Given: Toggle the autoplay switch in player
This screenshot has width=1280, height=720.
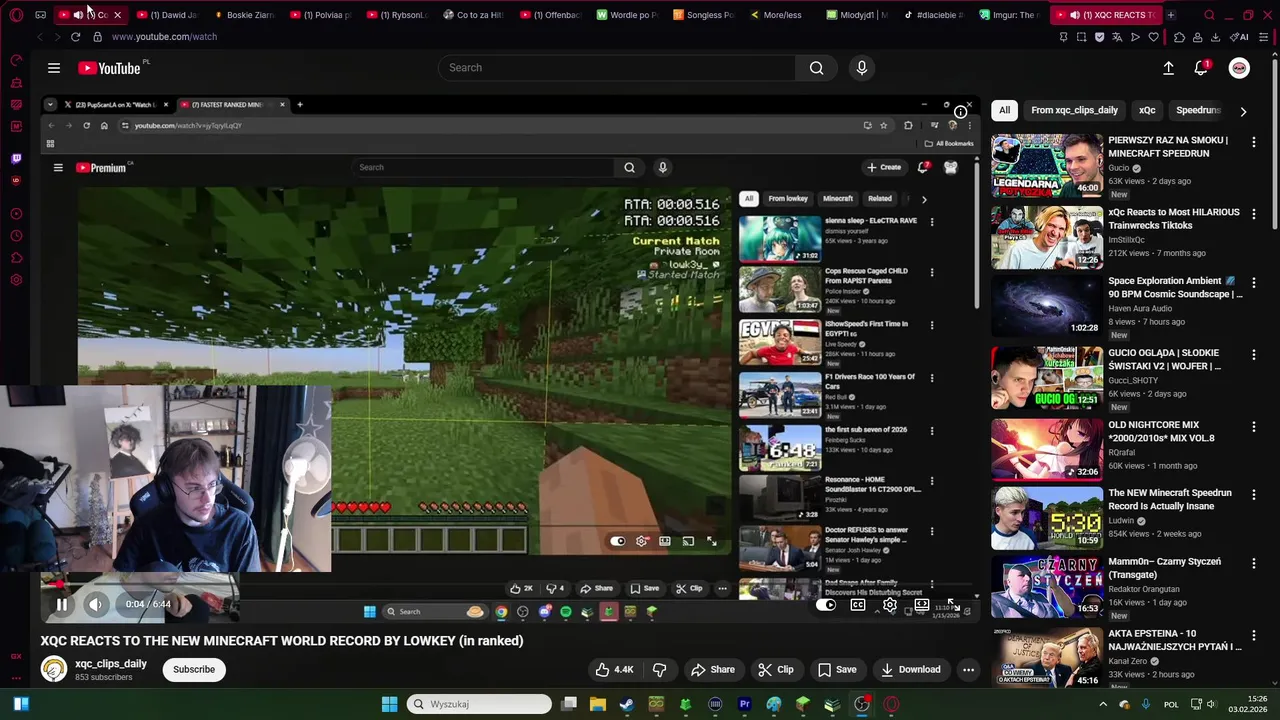Looking at the screenshot, I should (x=826, y=605).
